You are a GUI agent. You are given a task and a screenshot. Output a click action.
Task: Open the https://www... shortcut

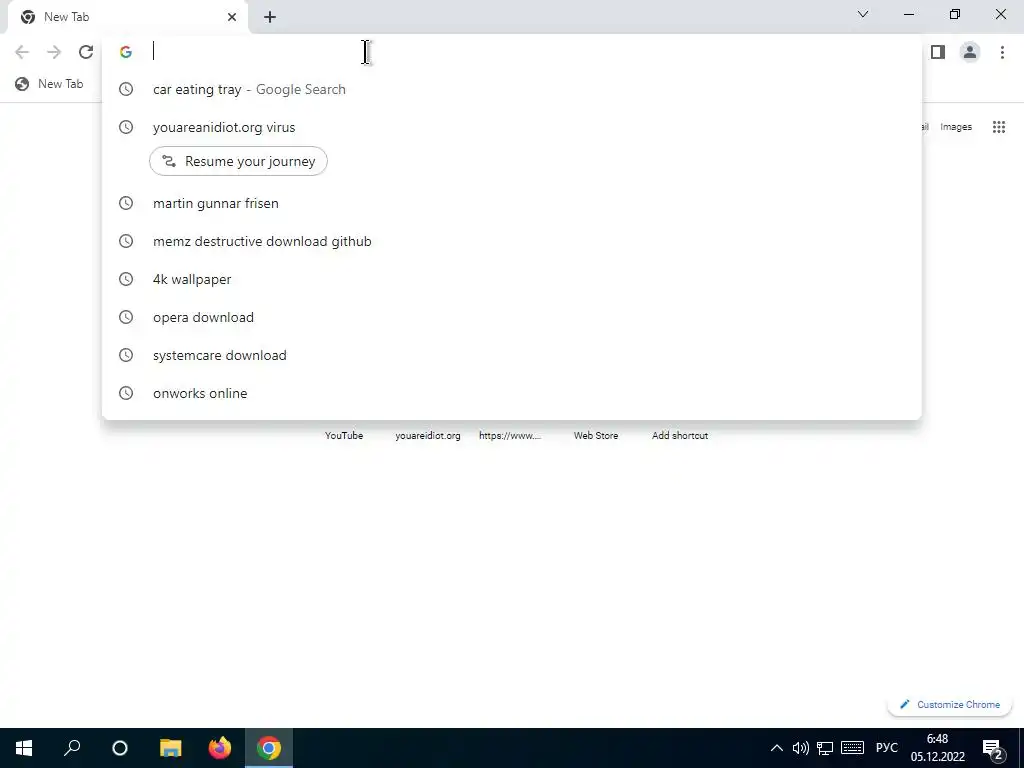pyautogui.click(x=510, y=435)
